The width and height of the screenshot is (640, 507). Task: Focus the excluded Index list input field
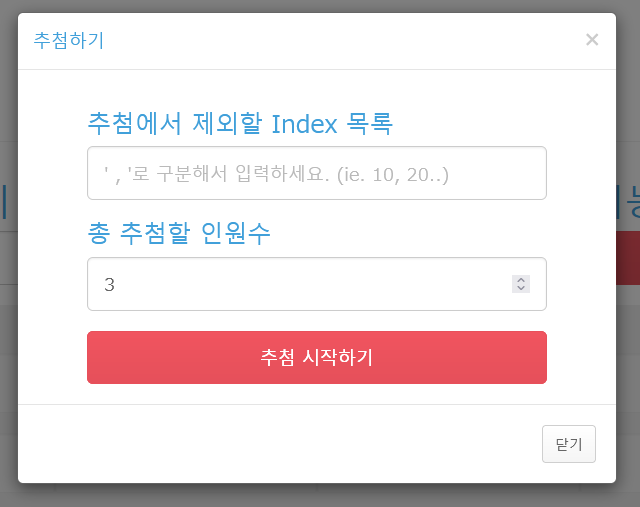tap(317, 173)
